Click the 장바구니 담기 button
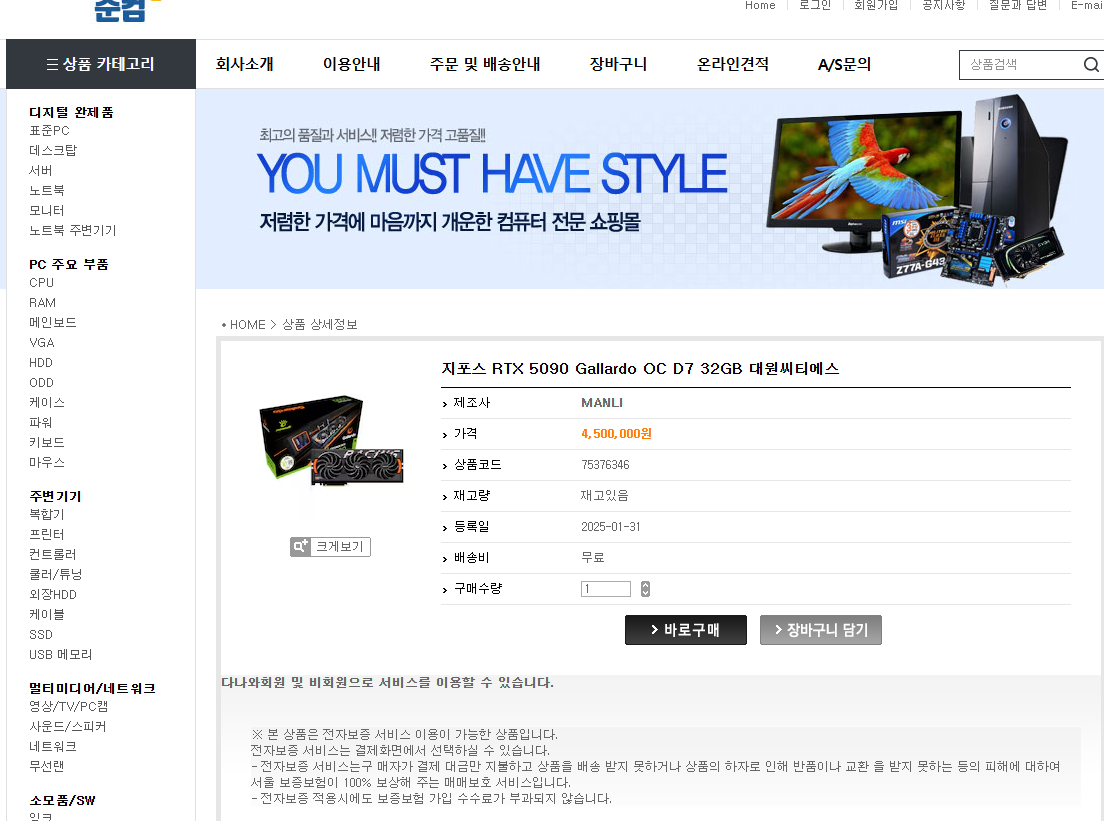This screenshot has width=1104, height=821. tap(820, 630)
